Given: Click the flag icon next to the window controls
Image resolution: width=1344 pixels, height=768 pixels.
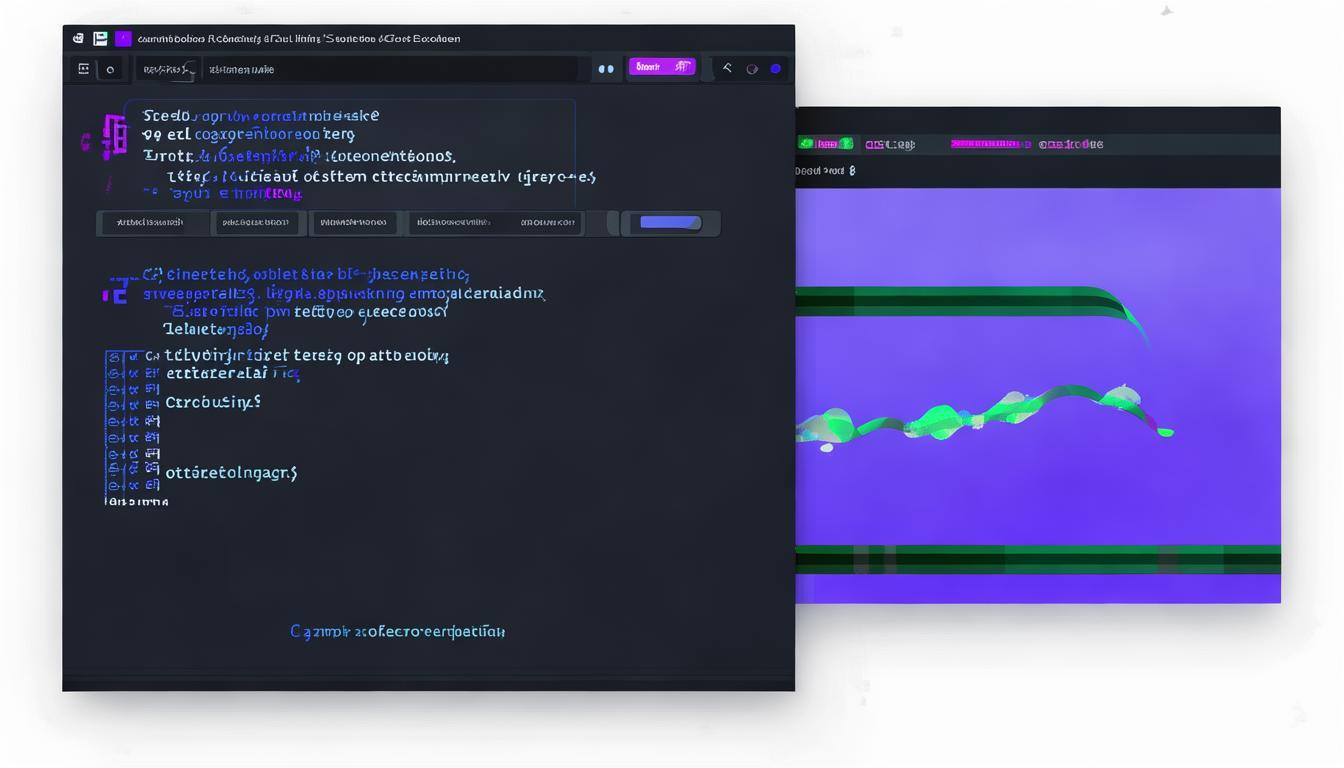Looking at the screenshot, I should [99, 38].
